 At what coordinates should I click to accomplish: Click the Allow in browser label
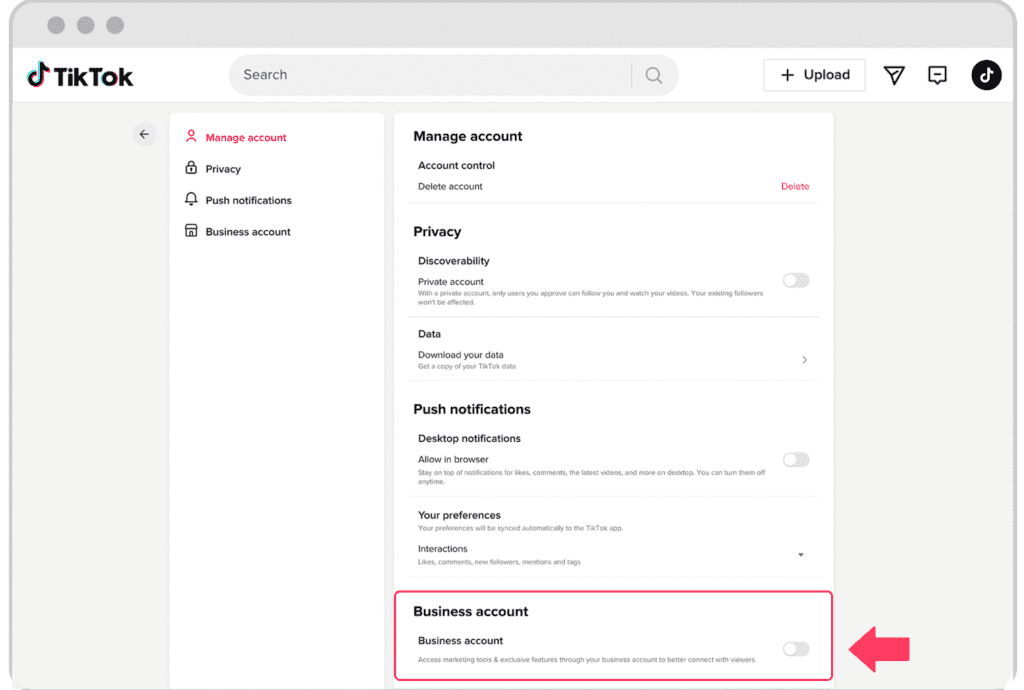point(453,460)
